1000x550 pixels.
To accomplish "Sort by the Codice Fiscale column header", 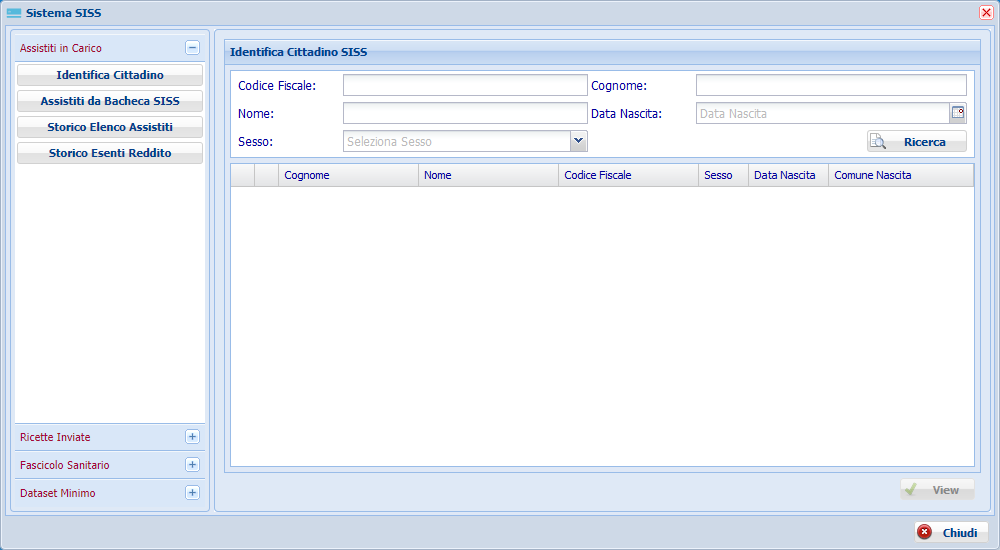I will [x=628, y=175].
